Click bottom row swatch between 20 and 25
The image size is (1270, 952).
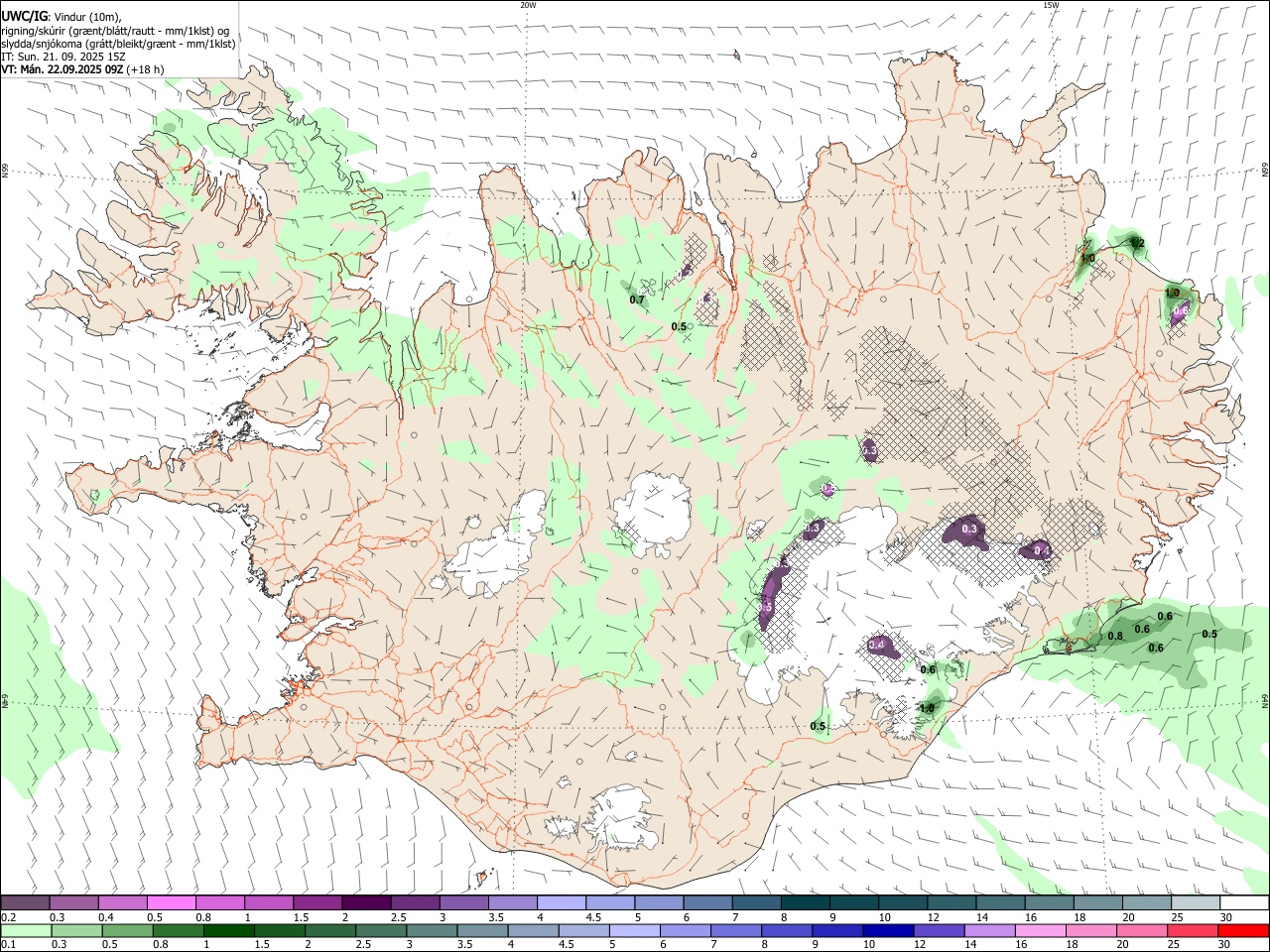pyautogui.click(x=1142, y=930)
